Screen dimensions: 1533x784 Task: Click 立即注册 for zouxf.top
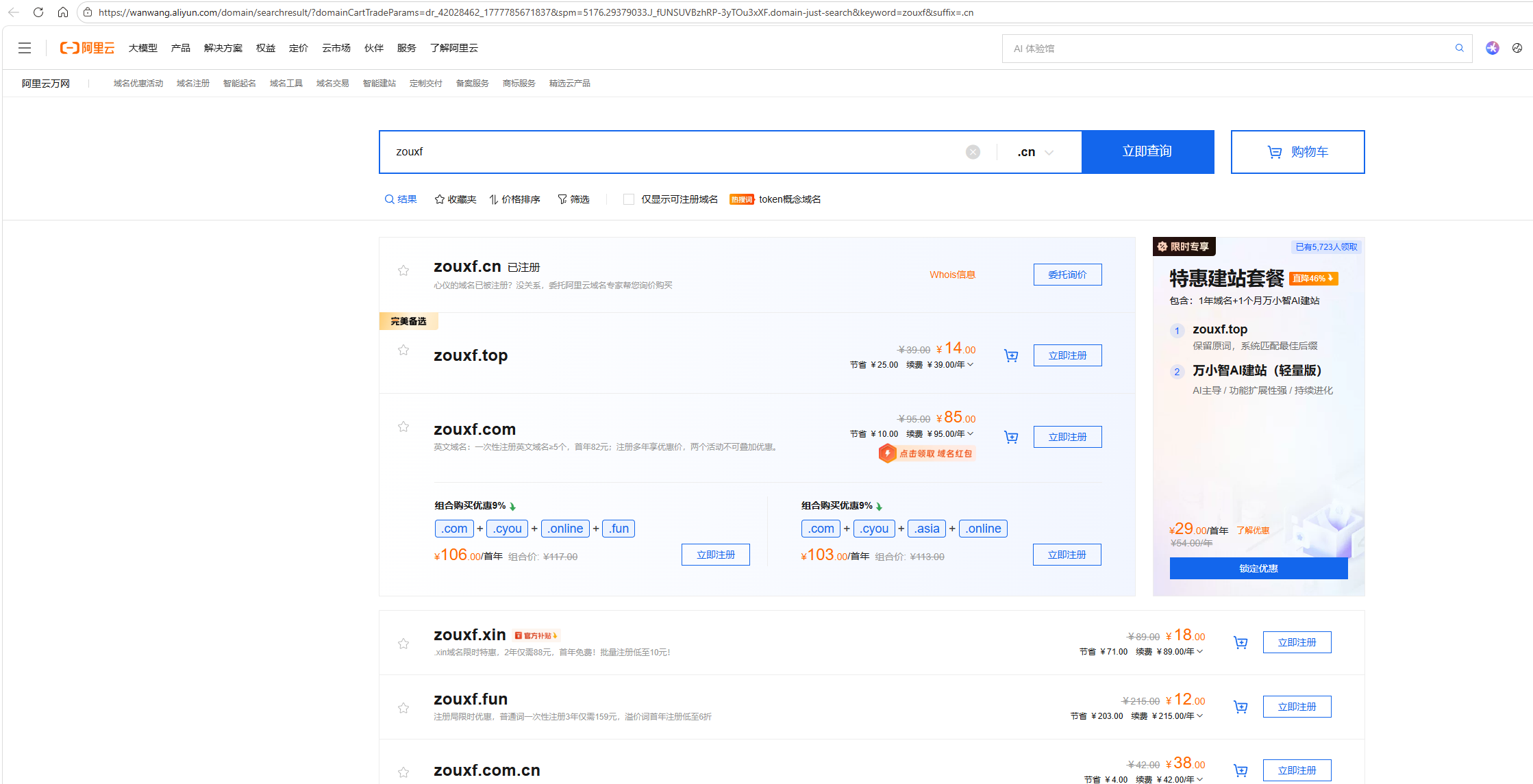tap(1068, 355)
